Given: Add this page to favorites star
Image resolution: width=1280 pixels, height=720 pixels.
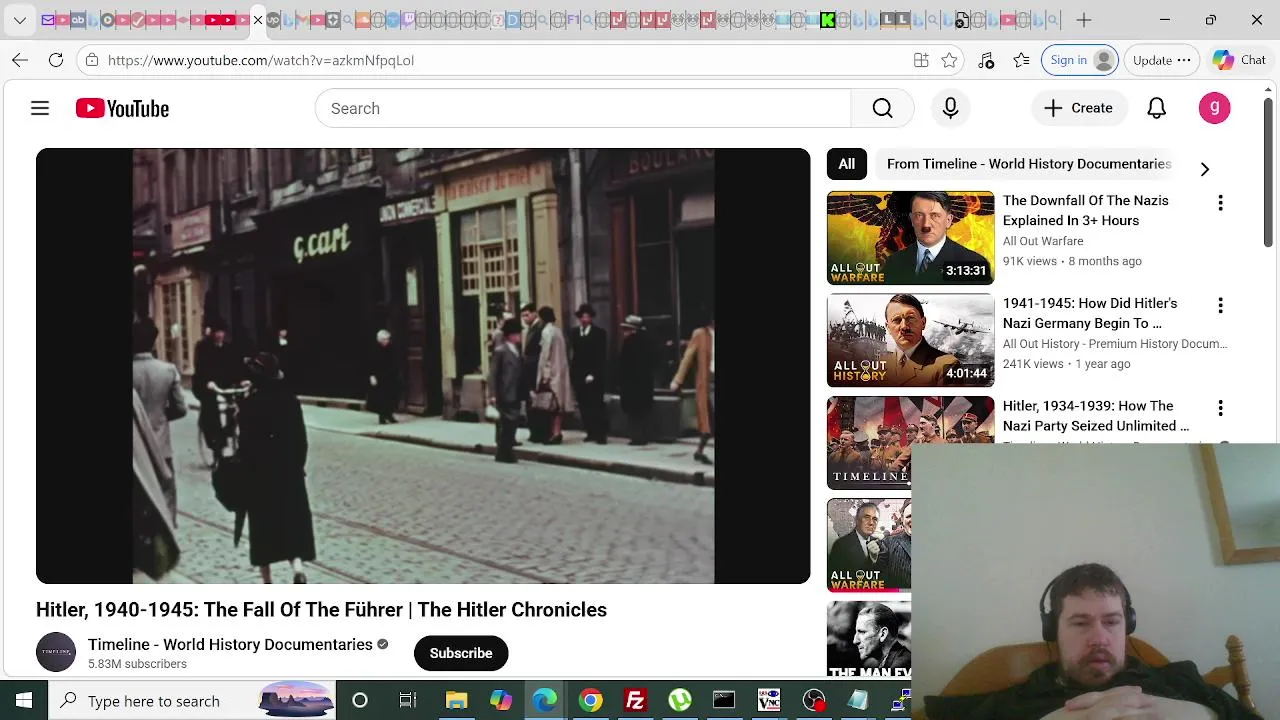Looking at the screenshot, I should coord(949,60).
